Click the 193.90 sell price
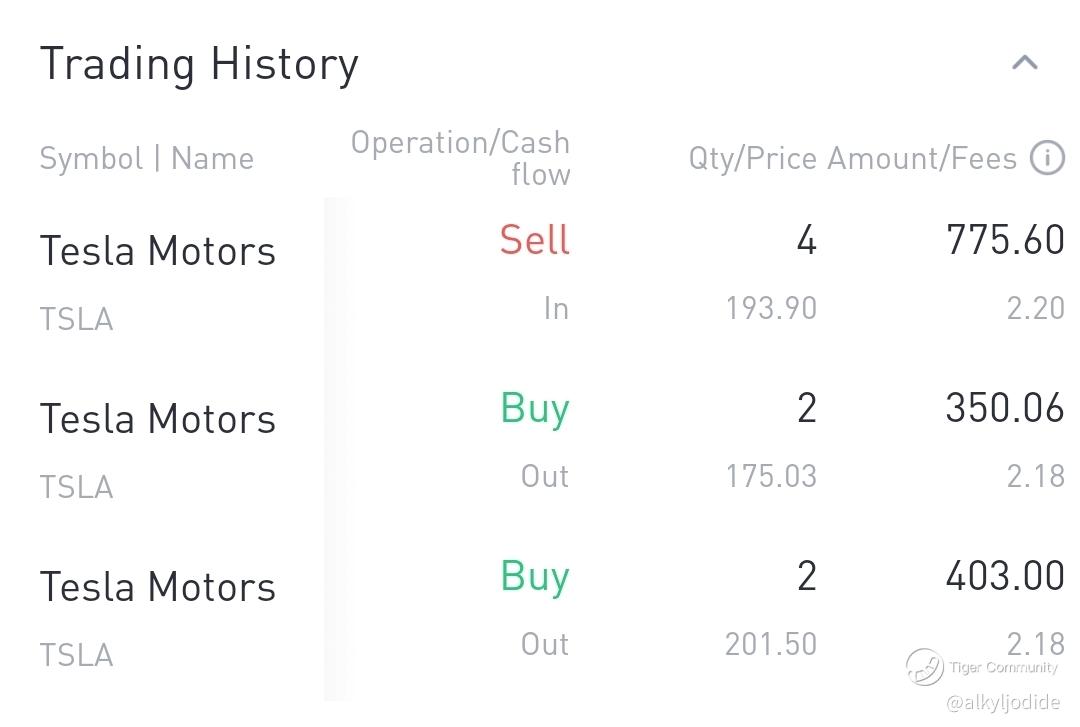This screenshot has width=1080, height=727. coord(771,308)
